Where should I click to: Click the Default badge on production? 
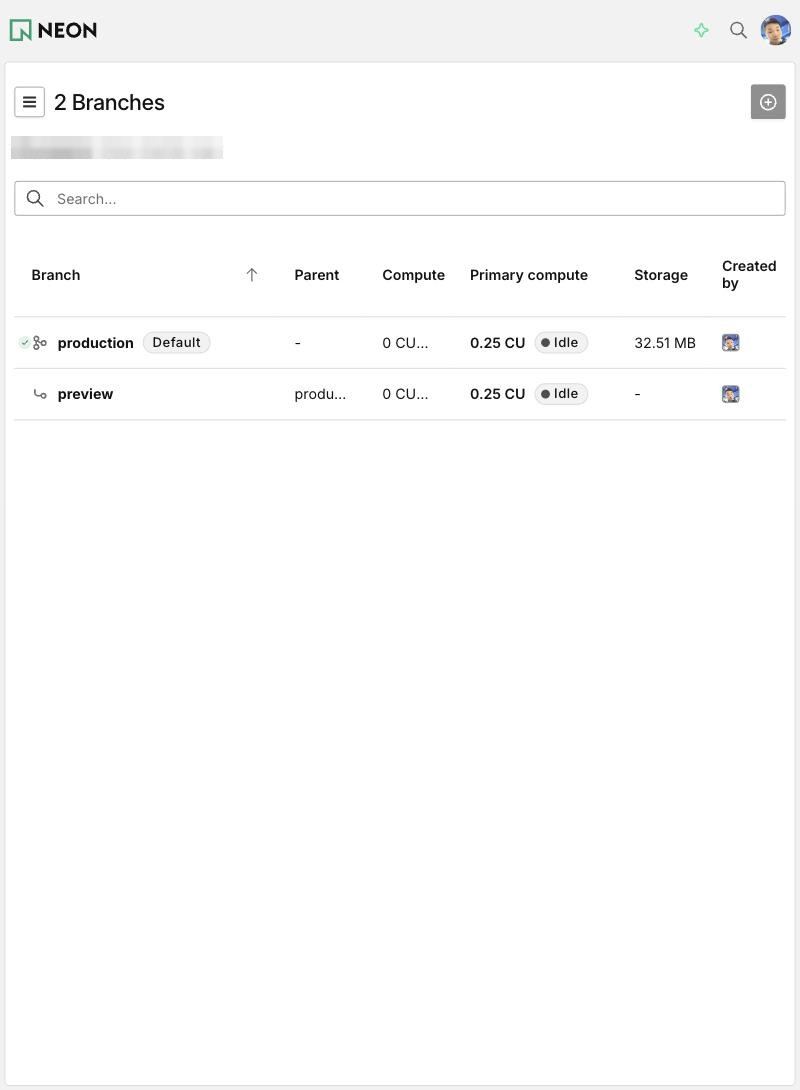click(x=177, y=343)
